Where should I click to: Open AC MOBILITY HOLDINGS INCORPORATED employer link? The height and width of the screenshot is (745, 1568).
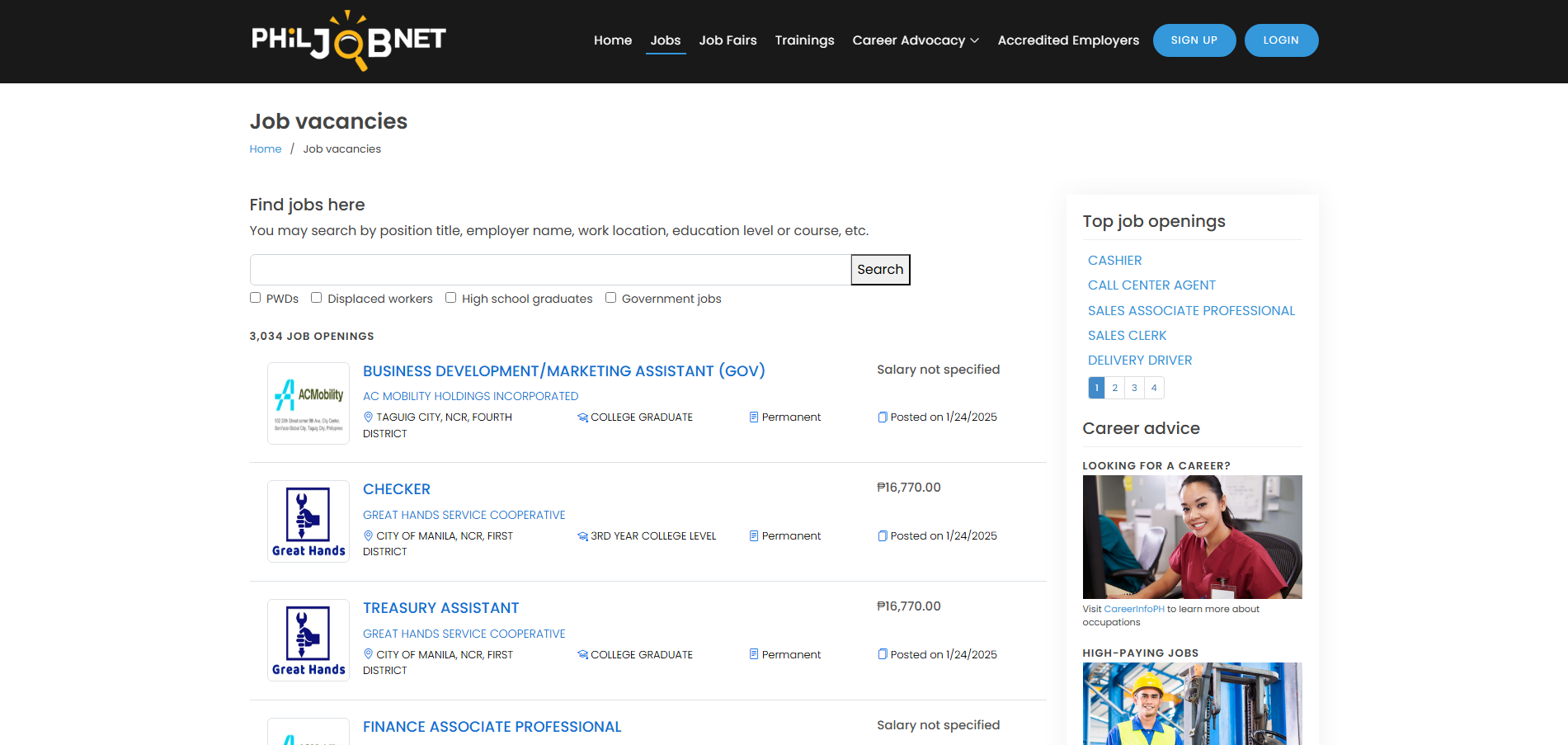click(471, 396)
